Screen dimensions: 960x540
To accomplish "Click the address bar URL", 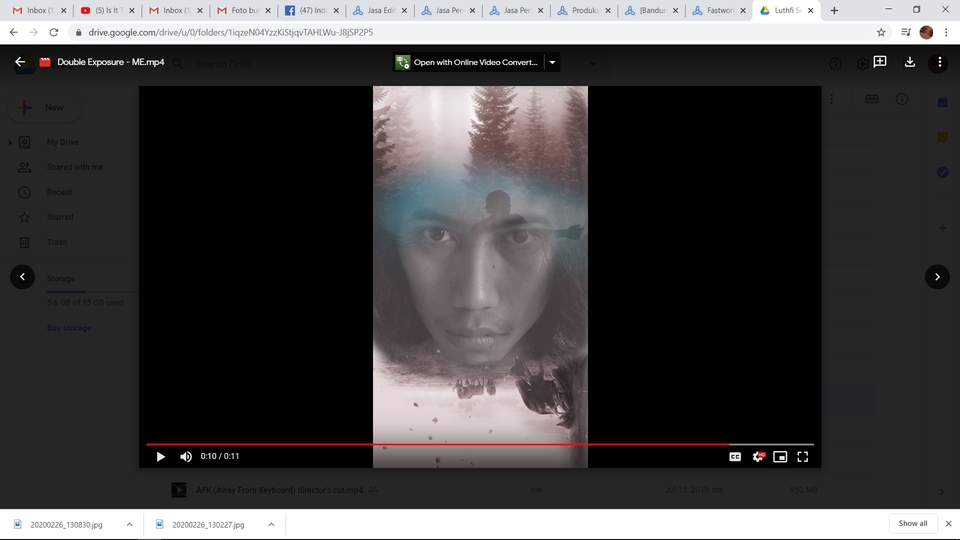I will coord(231,32).
